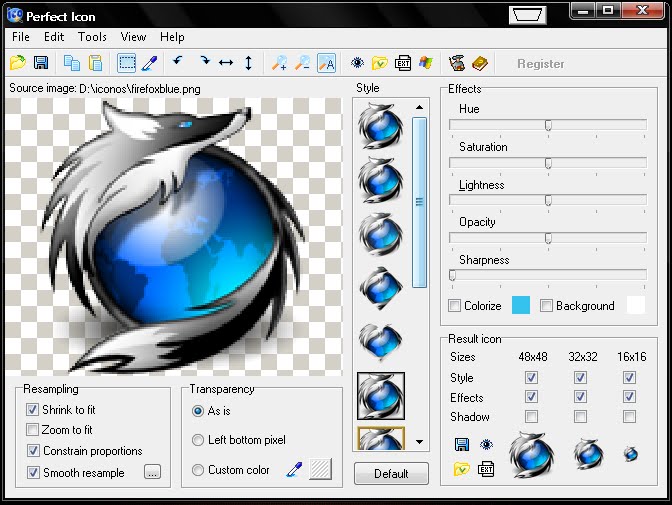Enable Zoom to fit checkbox
This screenshot has height=505, width=672.
pyautogui.click(x=32, y=430)
